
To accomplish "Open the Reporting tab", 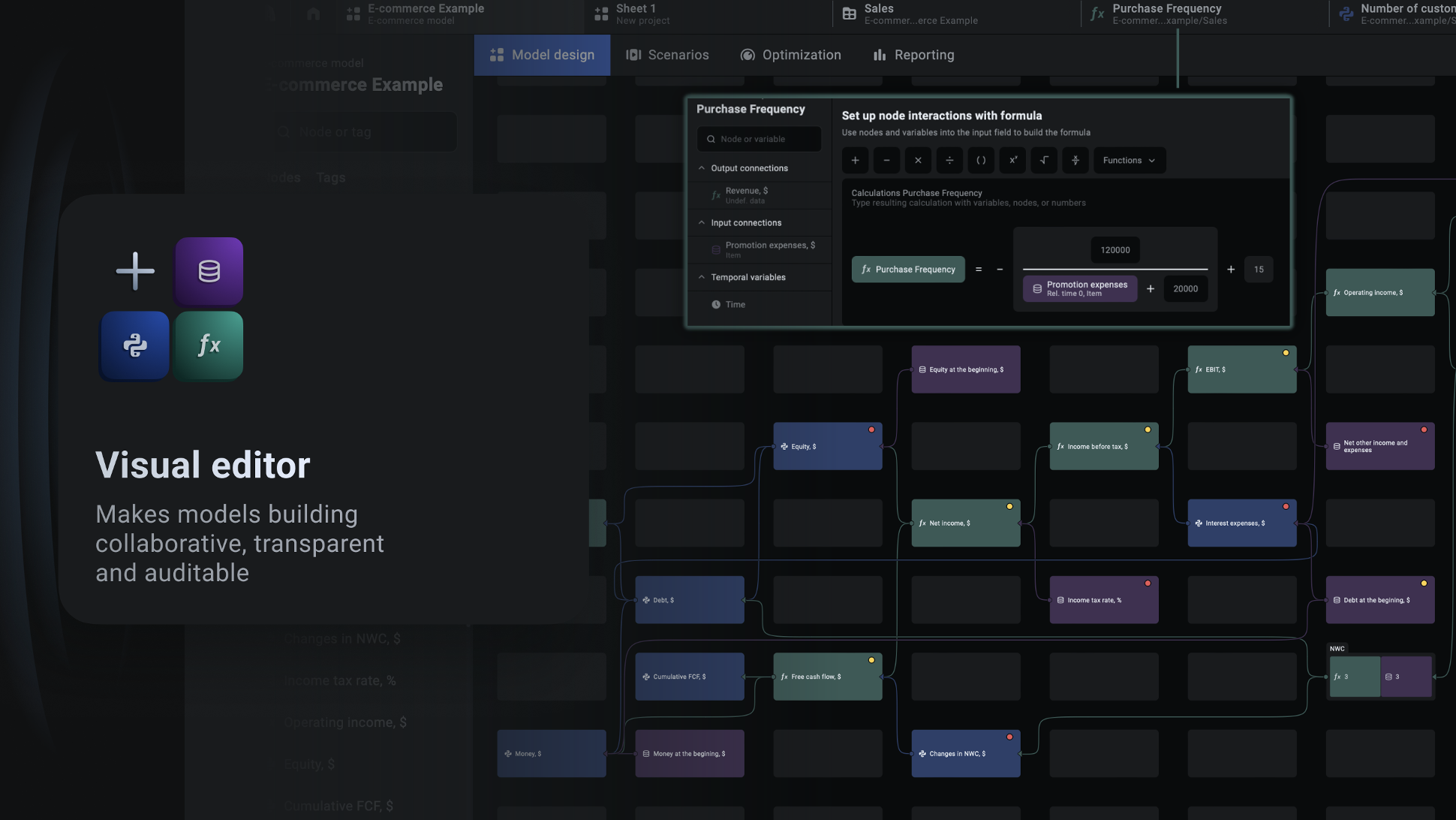I will pos(913,55).
